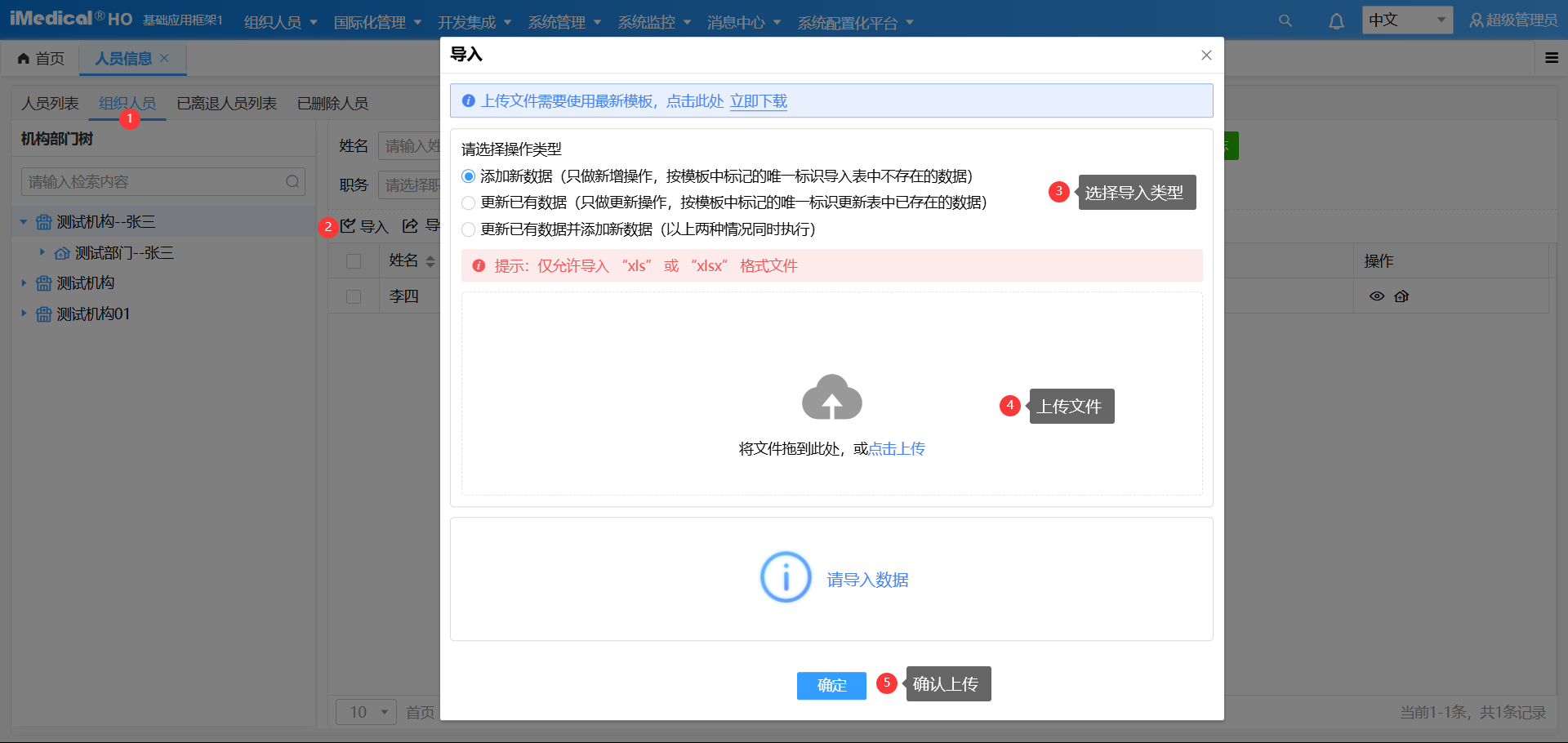Check the checkbox on 李四's row
This screenshot has height=743, width=1568.
tap(354, 296)
